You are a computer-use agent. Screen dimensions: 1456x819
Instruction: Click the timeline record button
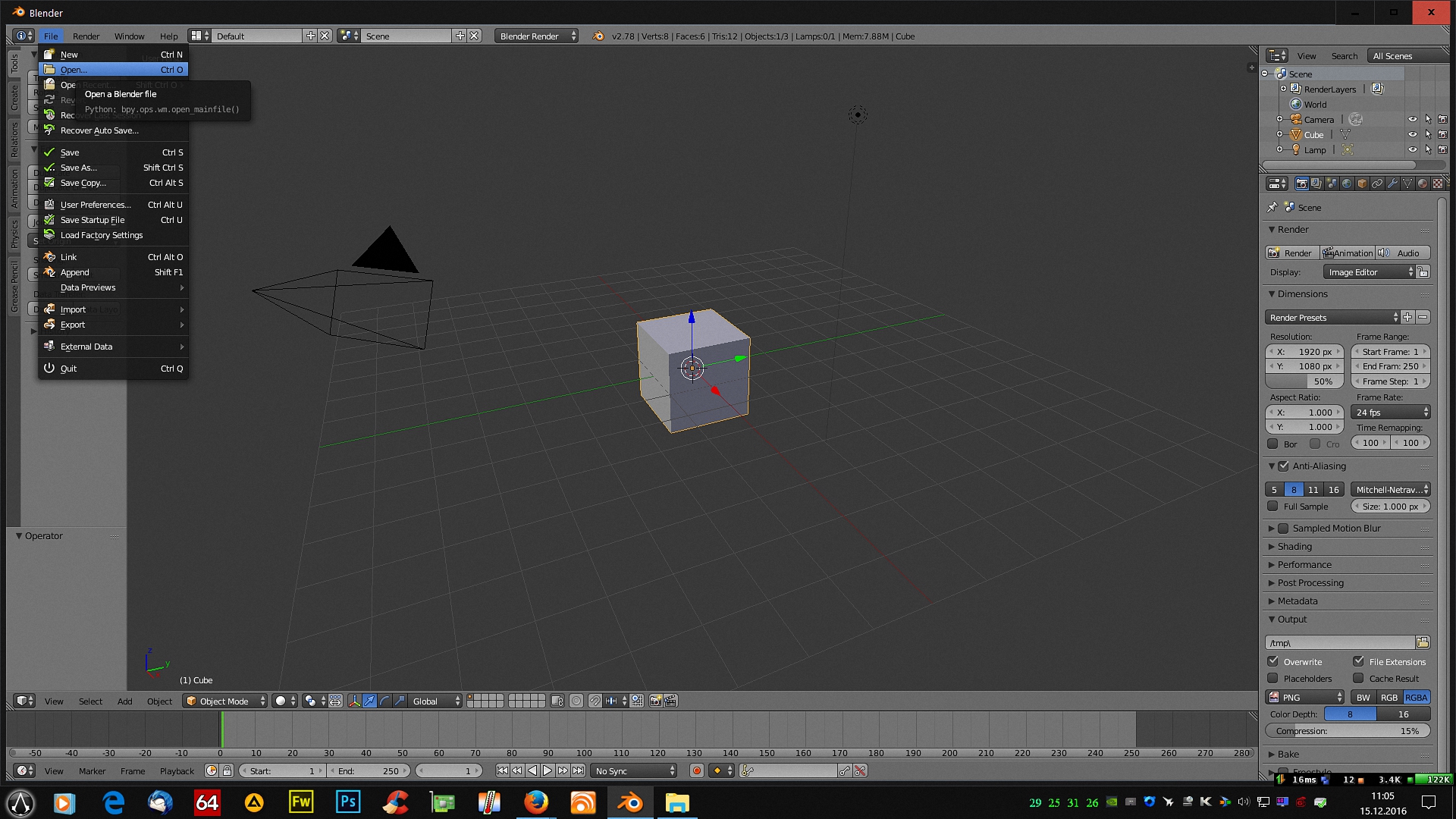[x=696, y=770]
